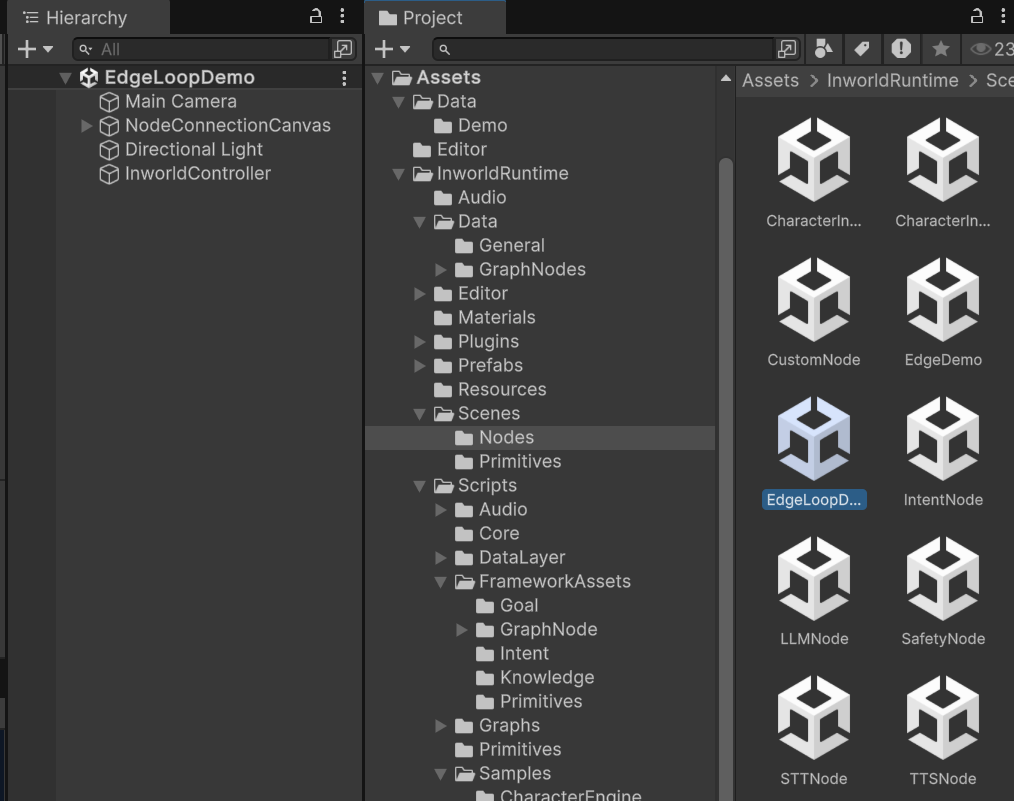This screenshot has height=801, width=1014.
Task: Select Audio folder under InworldRuntime
Action: (469, 197)
